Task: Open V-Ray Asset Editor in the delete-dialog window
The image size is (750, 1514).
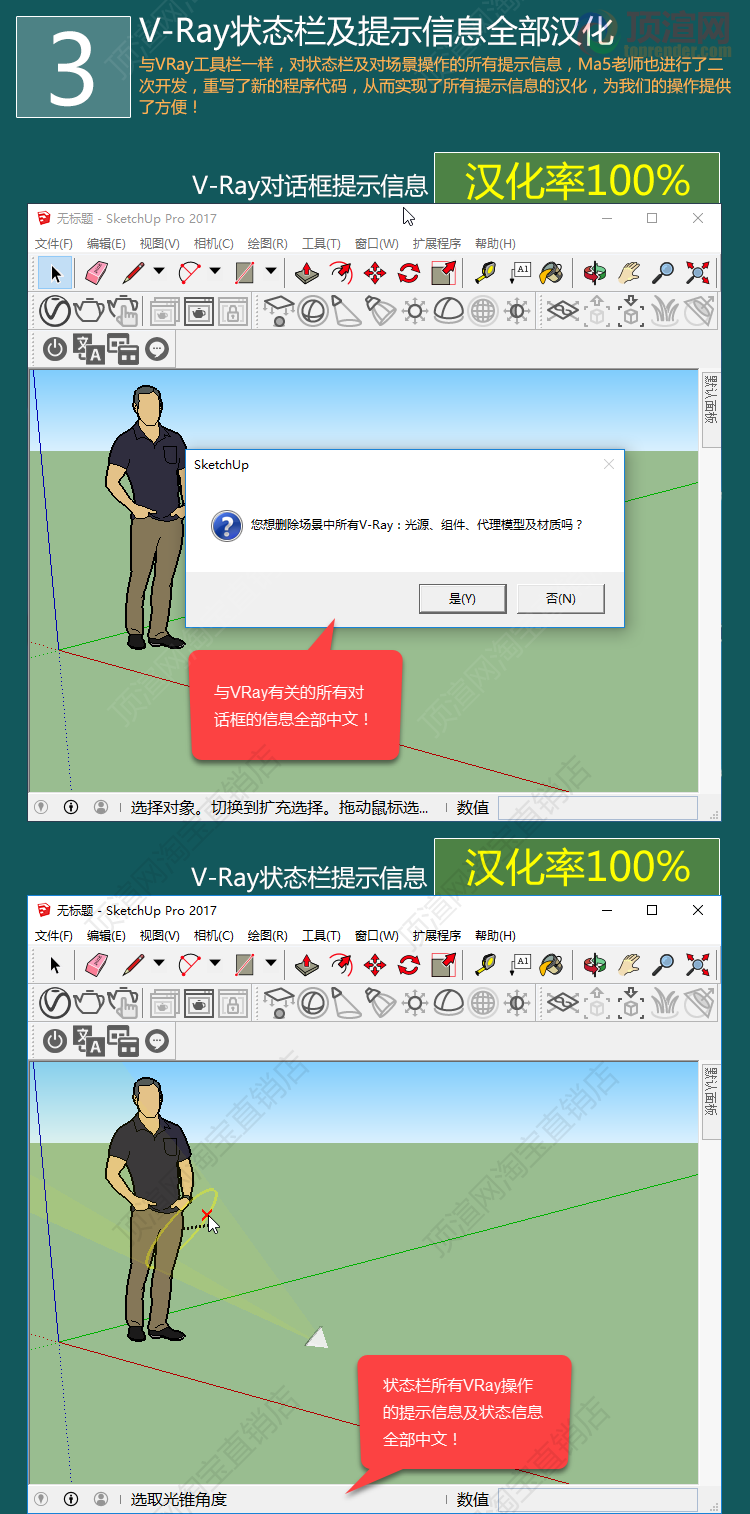Action: pos(54,311)
